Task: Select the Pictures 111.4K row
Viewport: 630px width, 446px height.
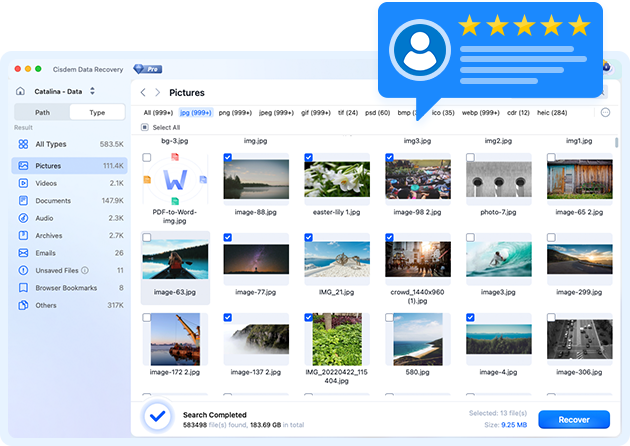Action: [x=70, y=166]
